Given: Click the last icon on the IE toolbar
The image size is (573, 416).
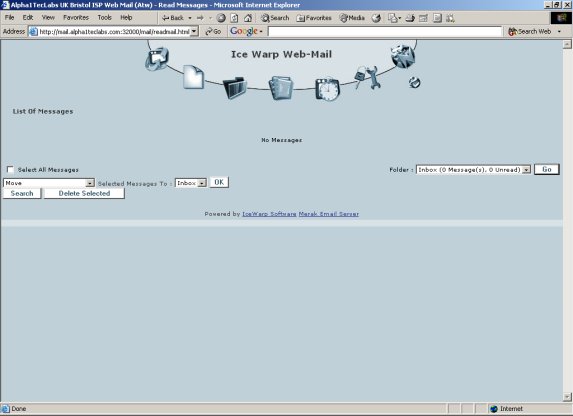Looking at the screenshot, I should (450, 18).
